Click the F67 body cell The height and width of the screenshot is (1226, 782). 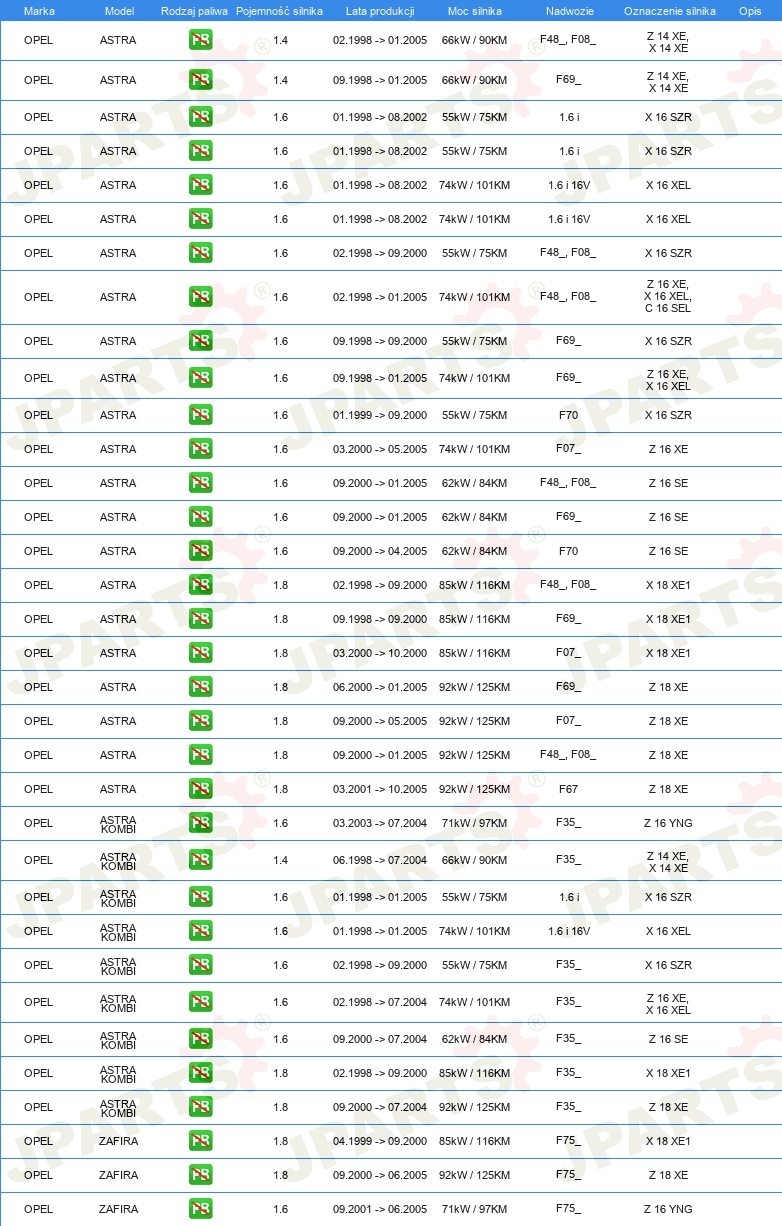pos(568,789)
